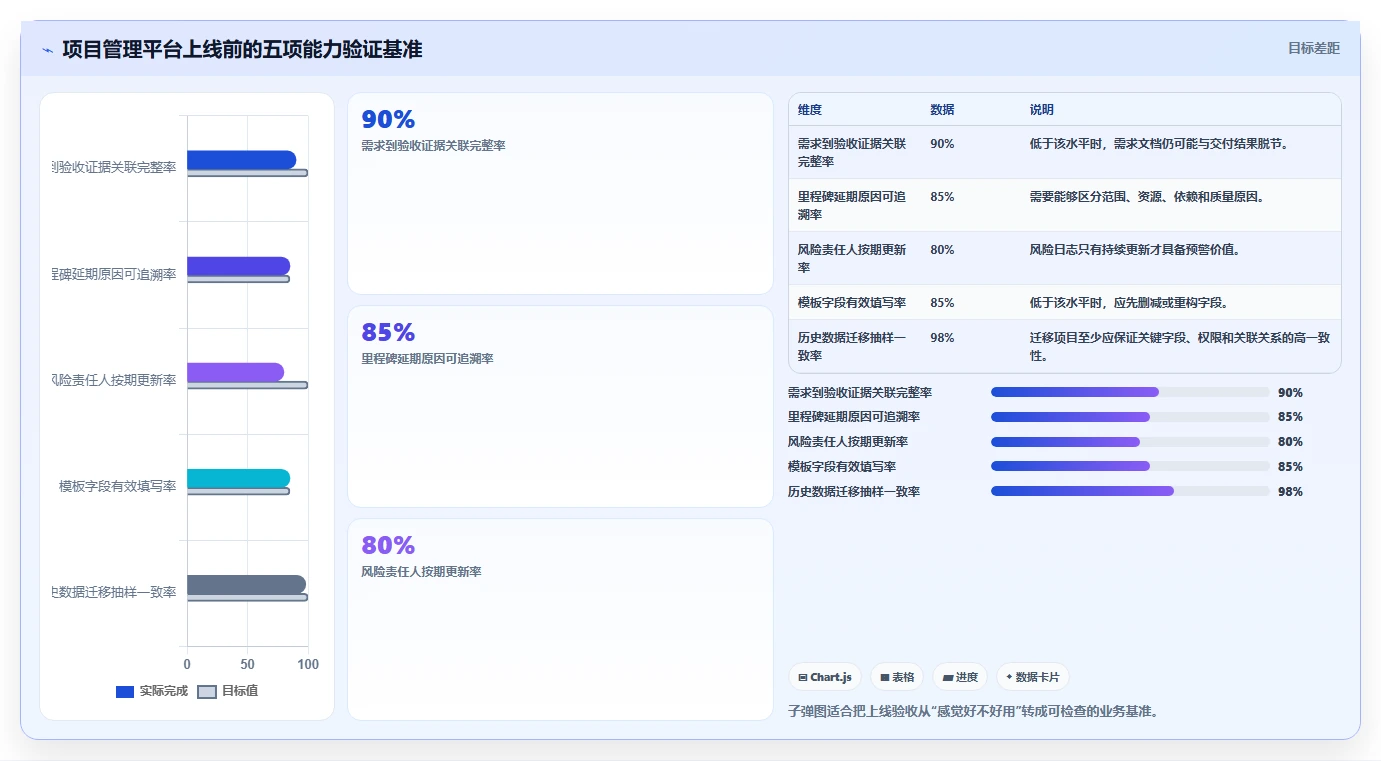Screen dimensions: 1381x761
Task: Select the Chart.js chip
Action: click(x=825, y=677)
